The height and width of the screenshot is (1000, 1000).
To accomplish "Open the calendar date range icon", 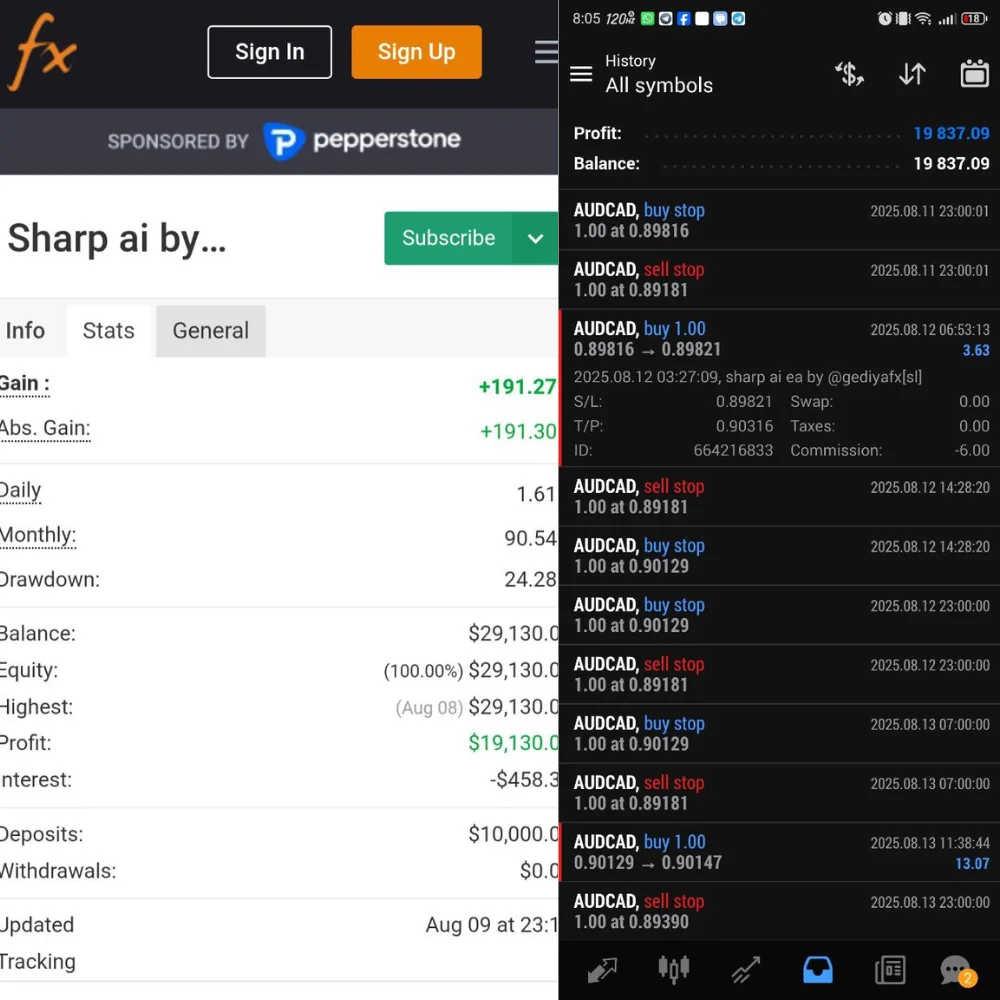I will tap(974, 74).
